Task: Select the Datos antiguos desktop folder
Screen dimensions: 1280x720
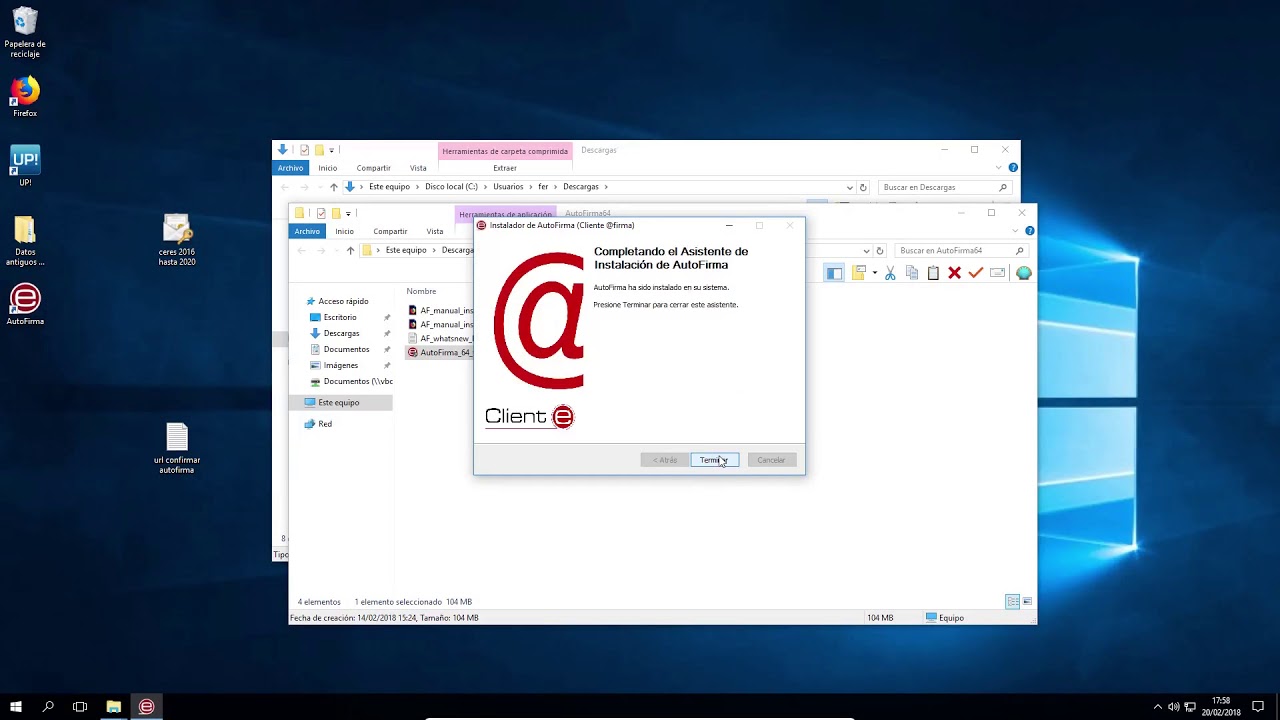Action: click(25, 241)
